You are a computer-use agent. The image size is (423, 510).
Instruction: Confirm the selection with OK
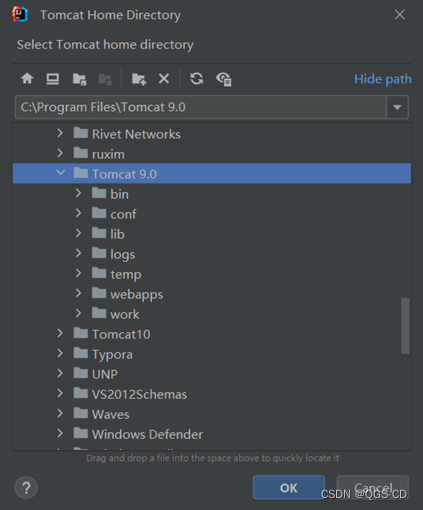pos(289,488)
